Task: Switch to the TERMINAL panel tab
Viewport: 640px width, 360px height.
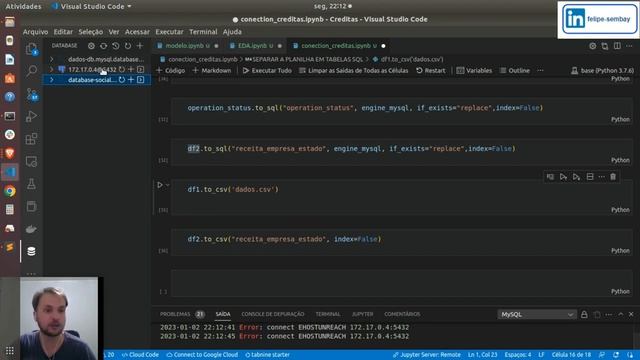Action: [x=328, y=314]
